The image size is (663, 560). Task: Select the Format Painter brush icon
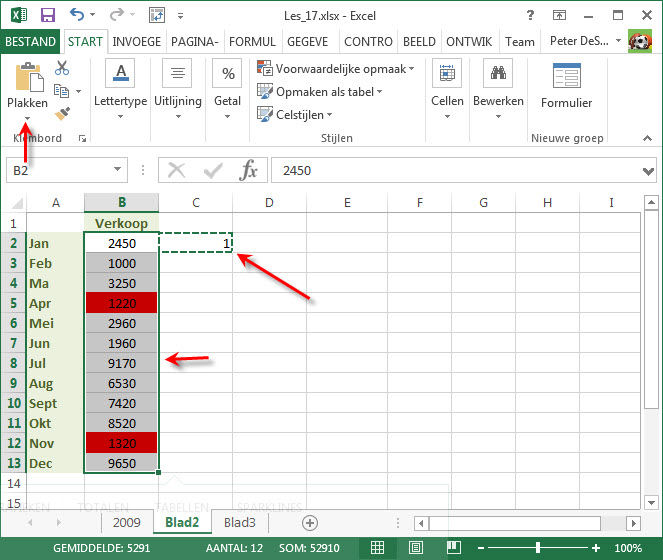pos(63,113)
